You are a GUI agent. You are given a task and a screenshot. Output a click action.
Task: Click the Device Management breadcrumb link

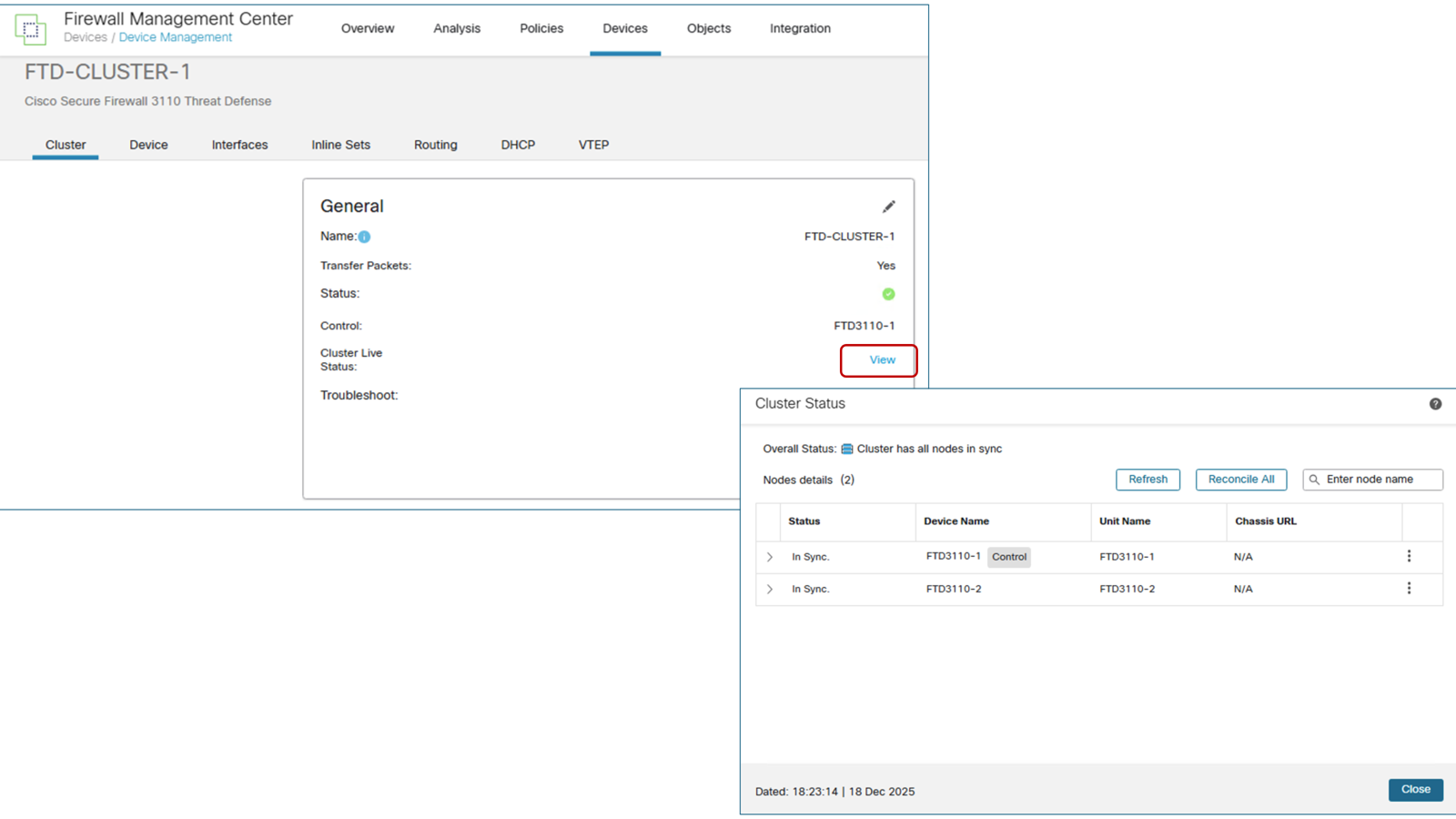175,37
